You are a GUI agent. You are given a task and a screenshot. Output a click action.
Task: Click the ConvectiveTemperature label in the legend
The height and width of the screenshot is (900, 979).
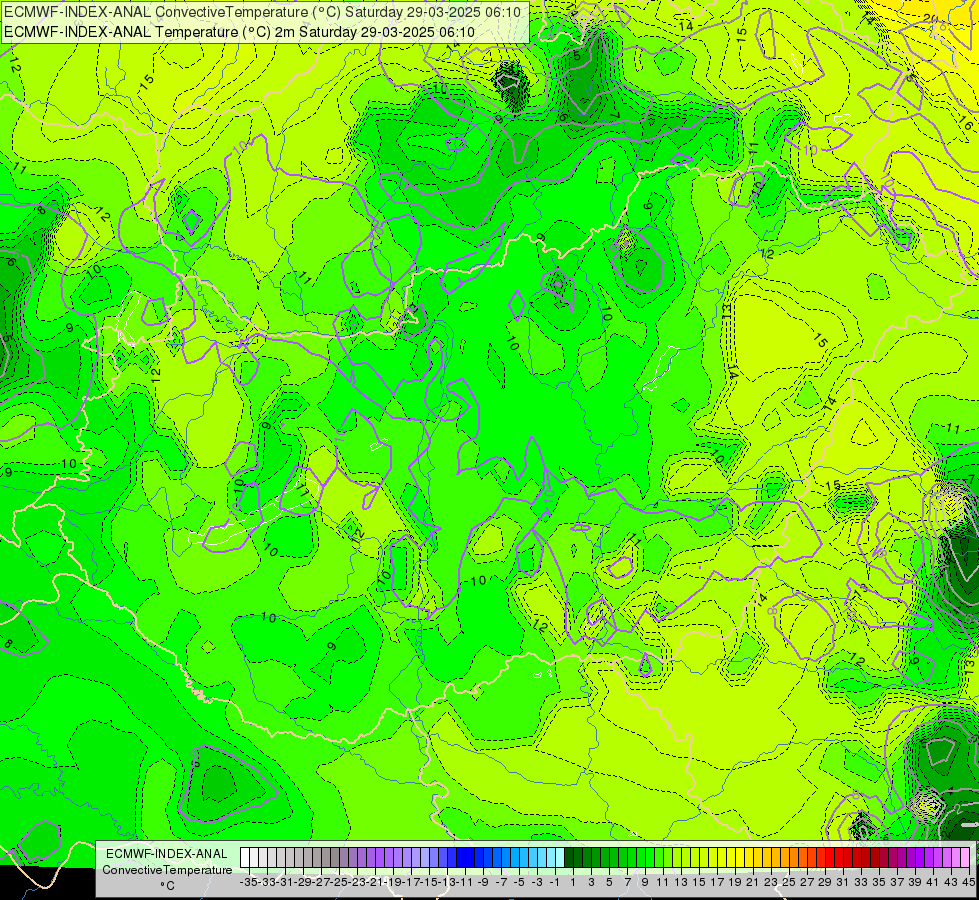click(167, 869)
